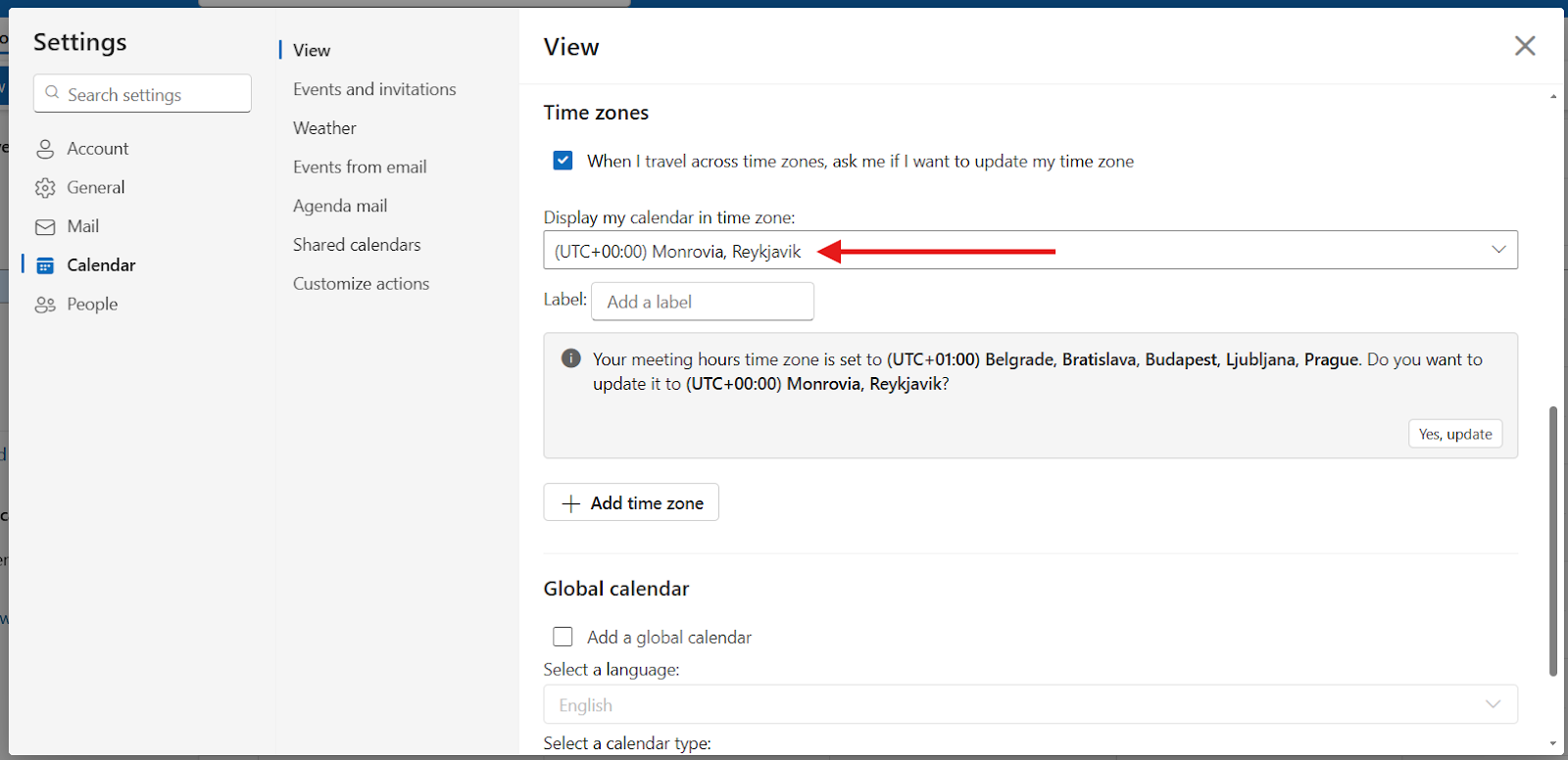The width and height of the screenshot is (1568, 760).
Task: Click Add time zone button
Action: [631, 502]
